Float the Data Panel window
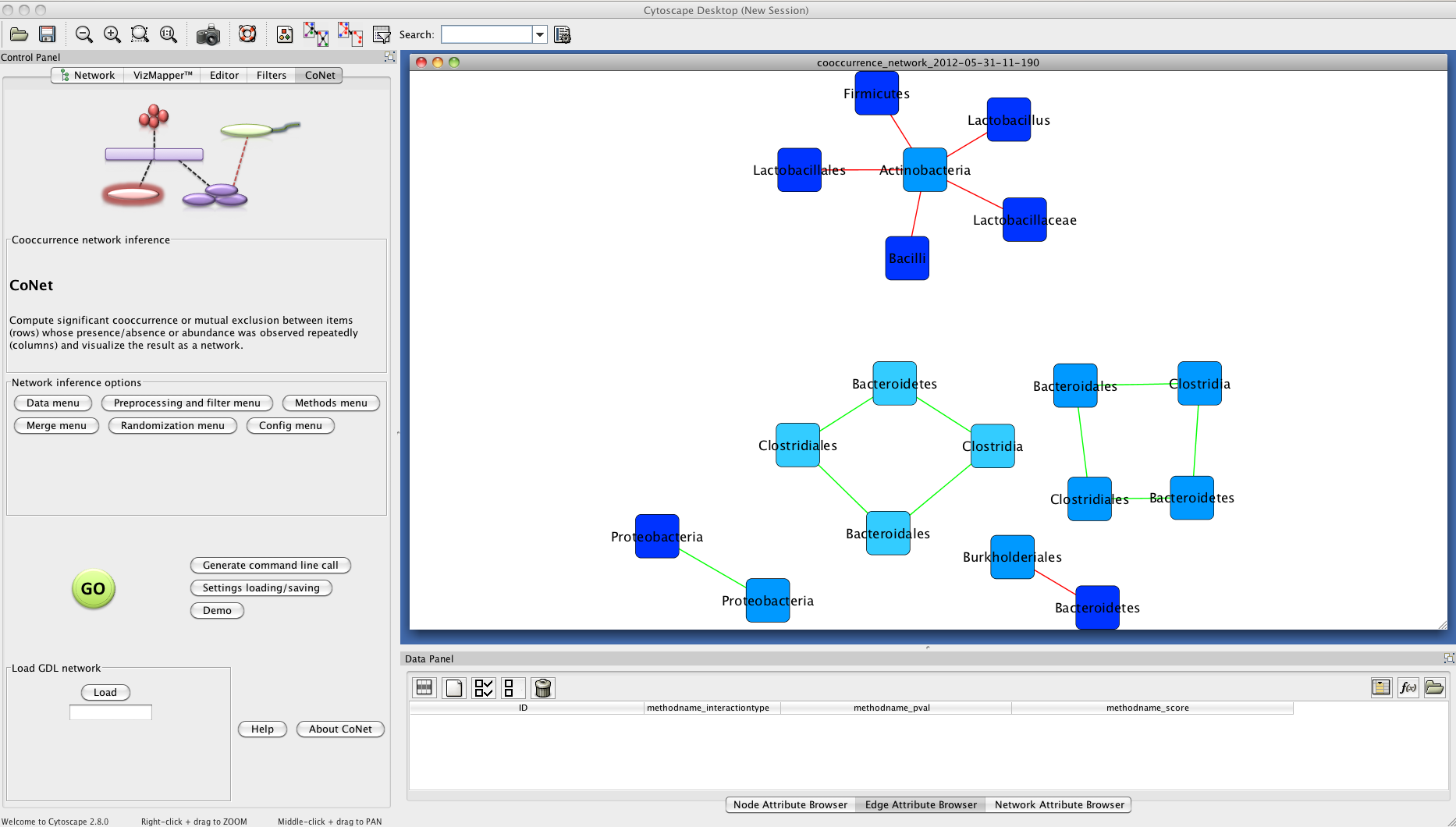This screenshot has height=827, width=1456. click(1448, 658)
